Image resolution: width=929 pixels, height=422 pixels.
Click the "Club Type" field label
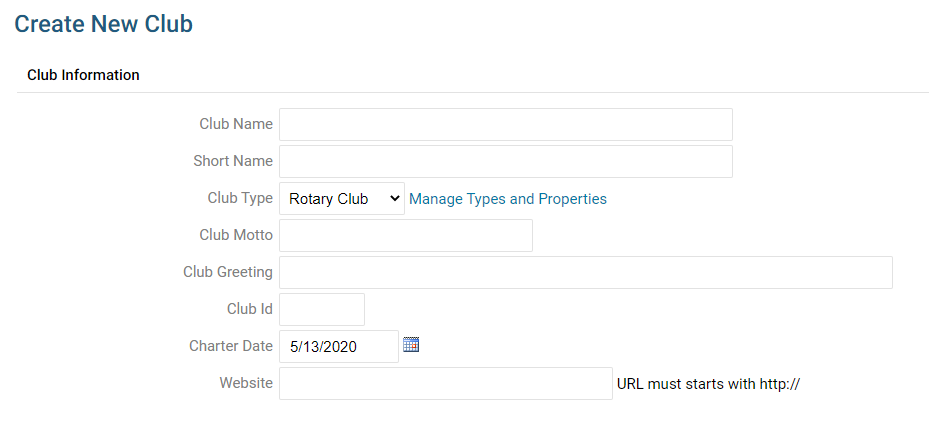tap(240, 199)
